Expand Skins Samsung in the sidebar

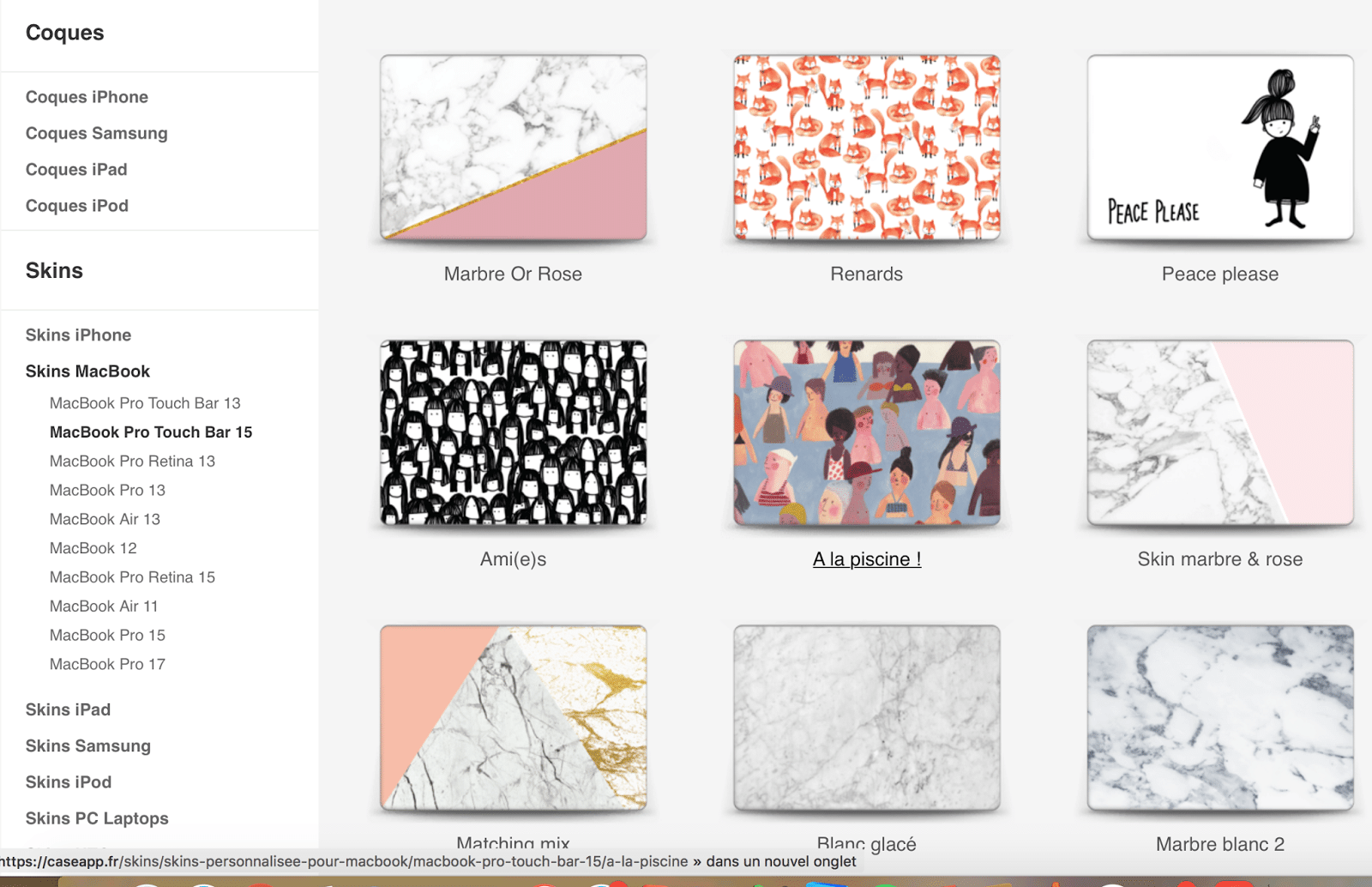87,746
